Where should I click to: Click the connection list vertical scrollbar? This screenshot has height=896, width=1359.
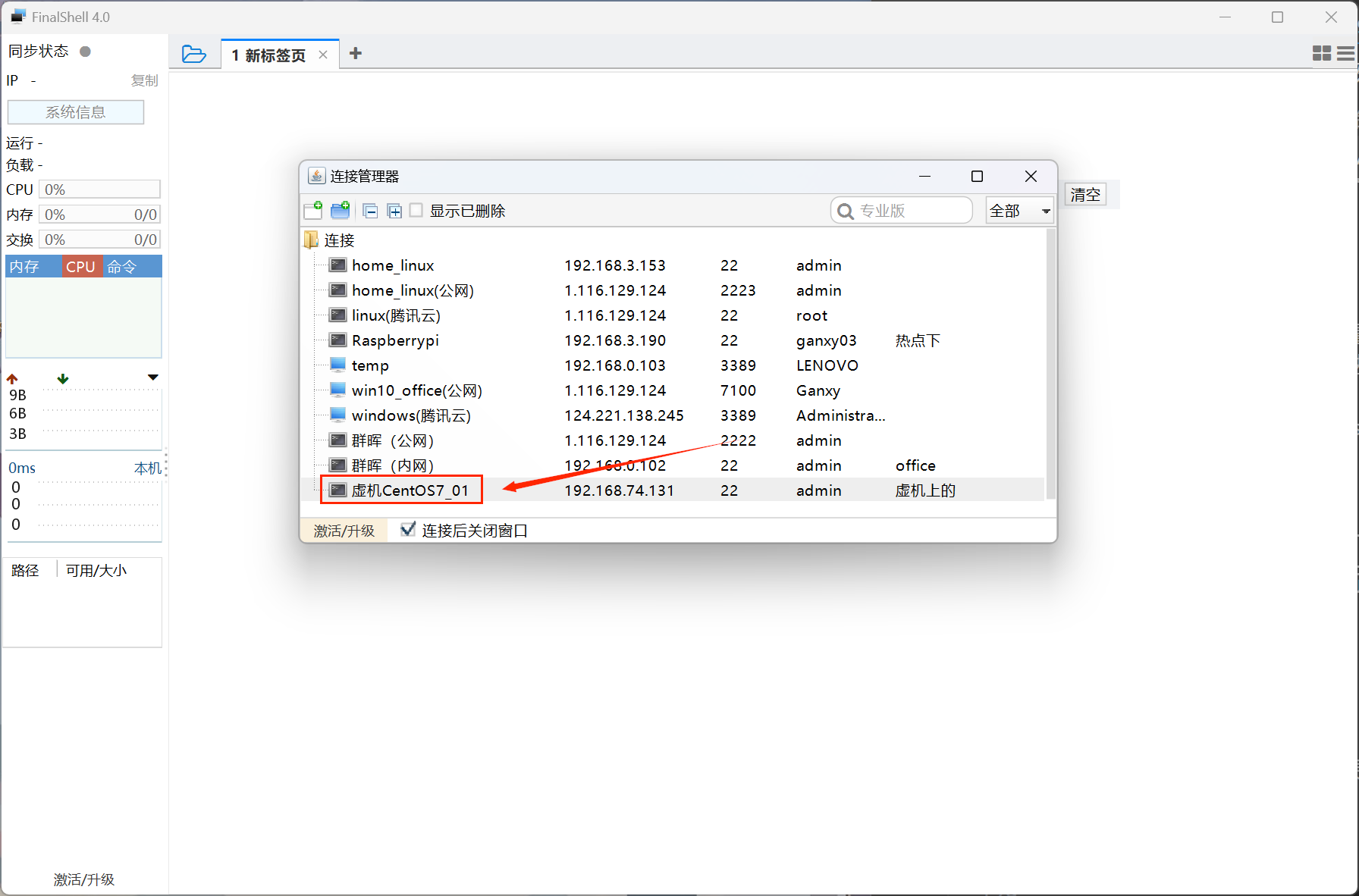1050,364
